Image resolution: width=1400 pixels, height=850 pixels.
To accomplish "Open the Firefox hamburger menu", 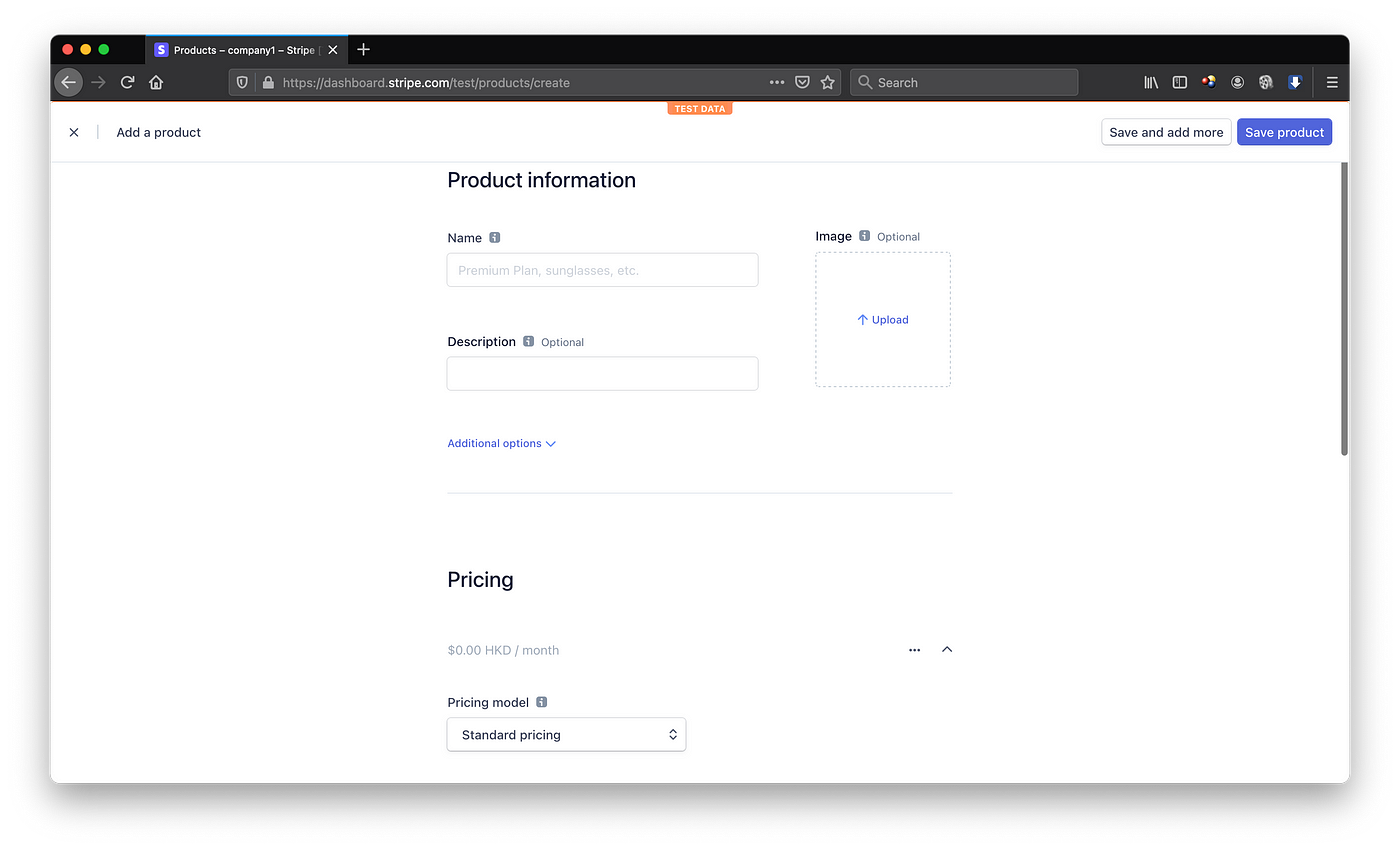I will tap(1332, 83).
